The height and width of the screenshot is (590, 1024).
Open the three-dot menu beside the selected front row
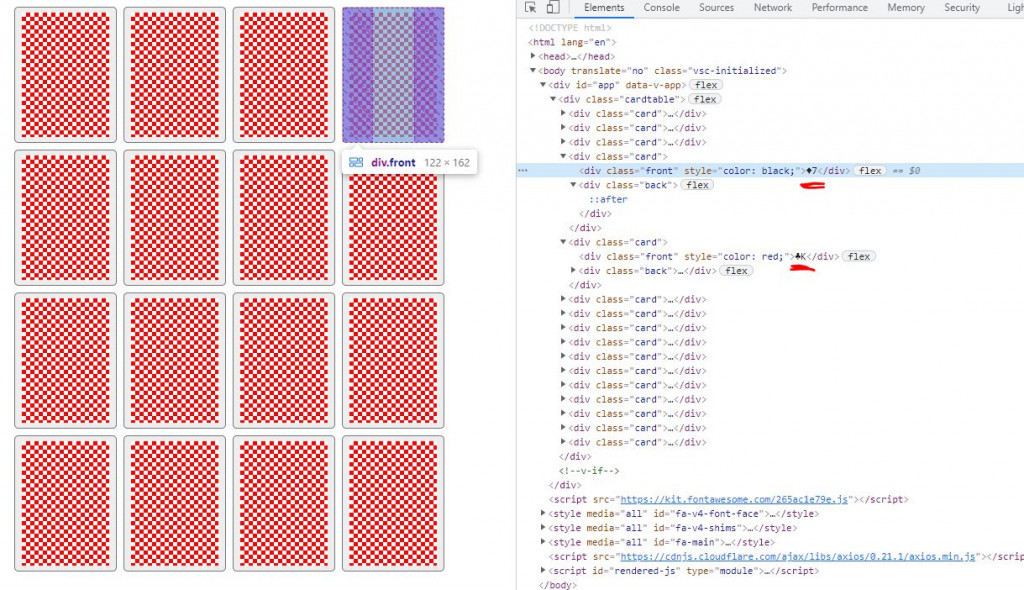pos(522,171)
